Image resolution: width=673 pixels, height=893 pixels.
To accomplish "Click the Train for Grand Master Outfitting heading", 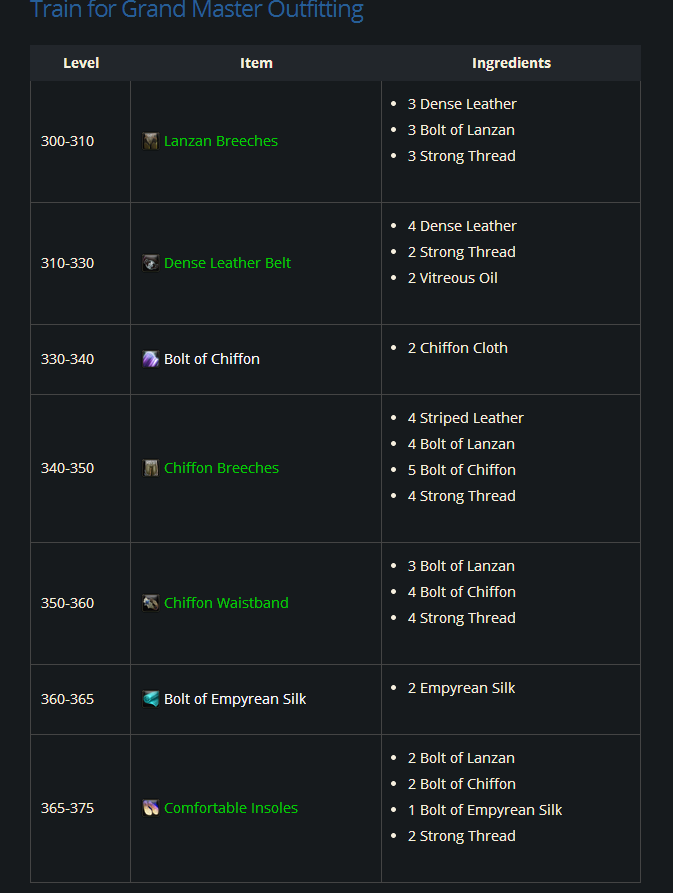I will coord(197,11).
